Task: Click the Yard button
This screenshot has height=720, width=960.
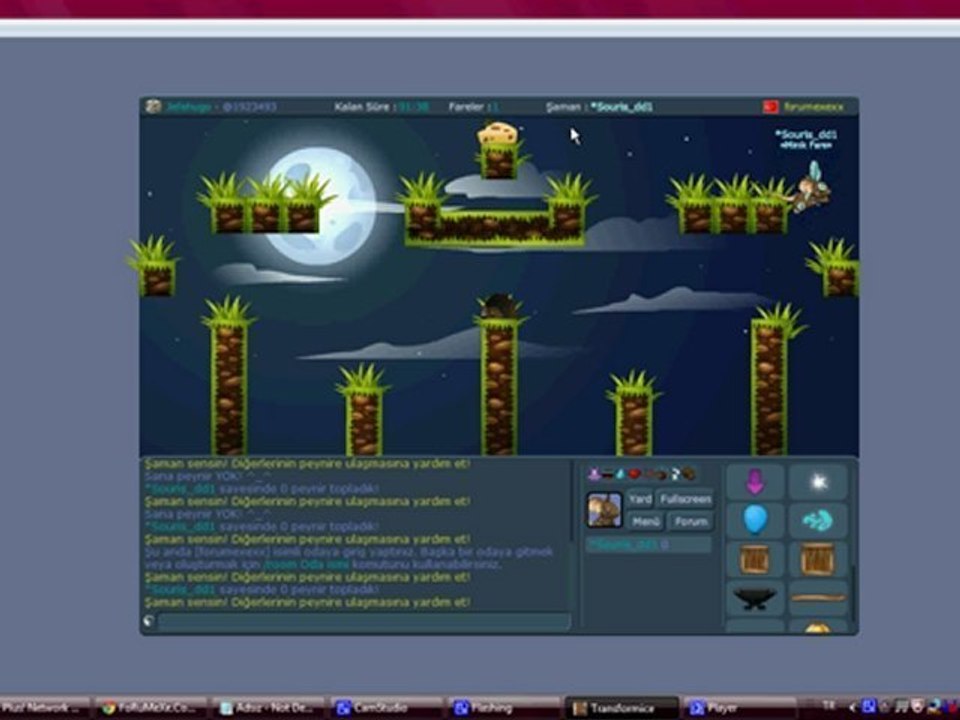Action: (x=640, y=499)
